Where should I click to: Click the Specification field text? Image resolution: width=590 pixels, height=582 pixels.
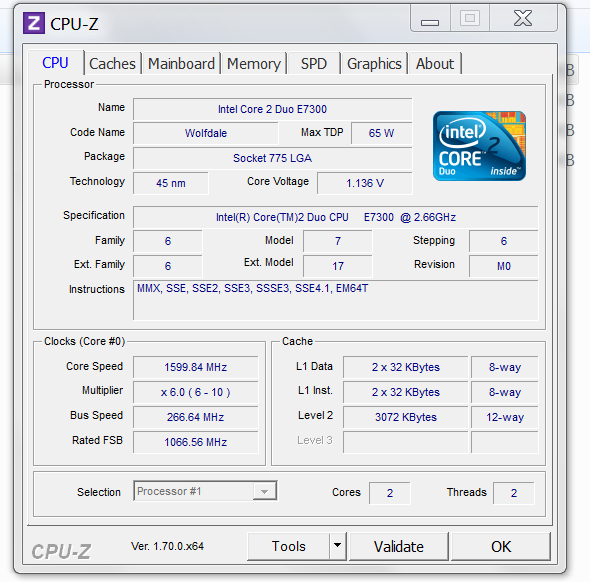(336, 217)
